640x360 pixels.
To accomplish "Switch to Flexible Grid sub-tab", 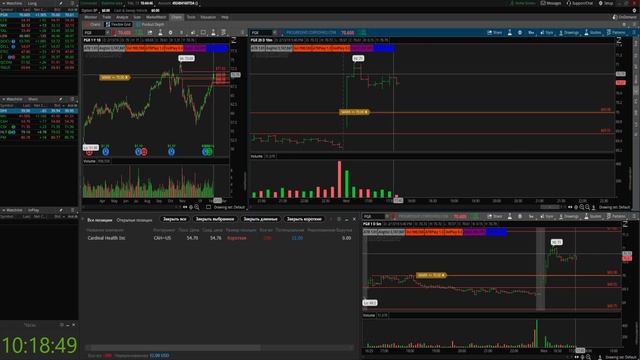I will coord(118,24).
